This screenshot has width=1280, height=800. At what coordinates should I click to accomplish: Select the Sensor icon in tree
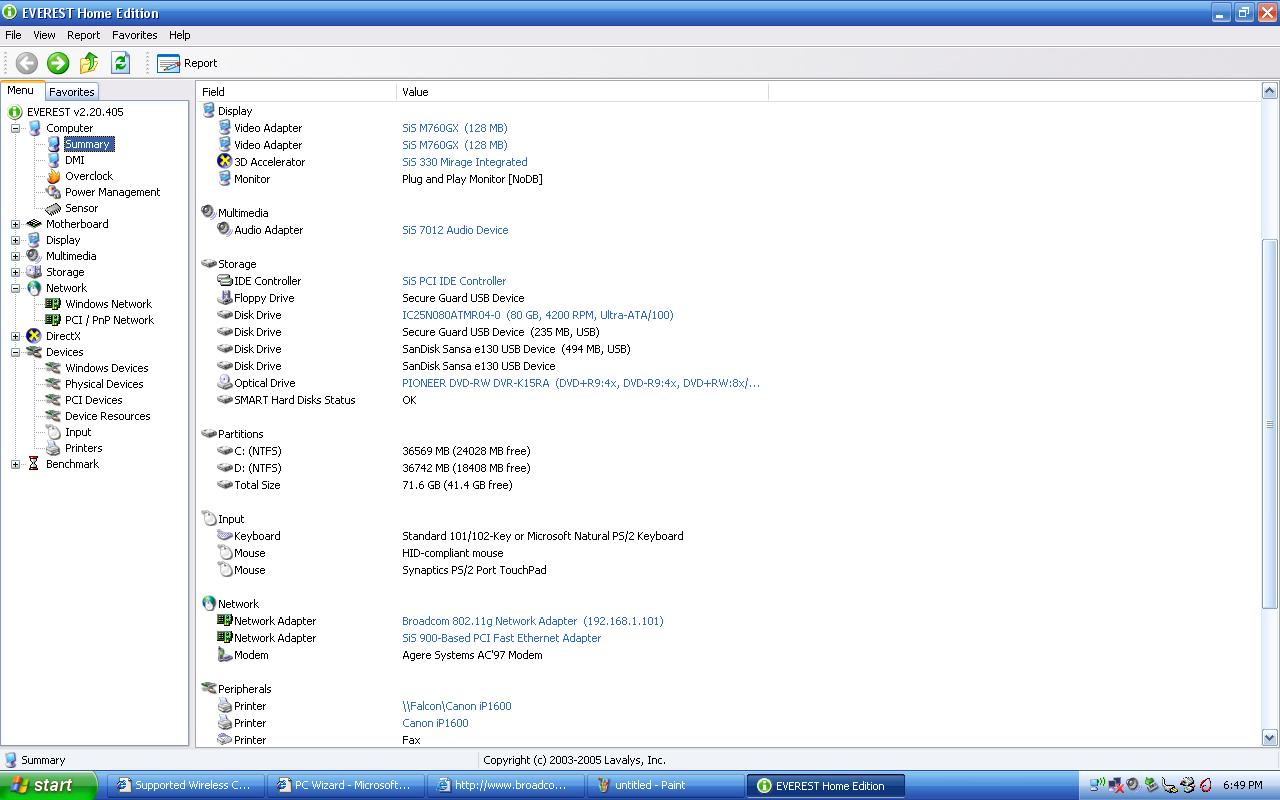[53, 208]
